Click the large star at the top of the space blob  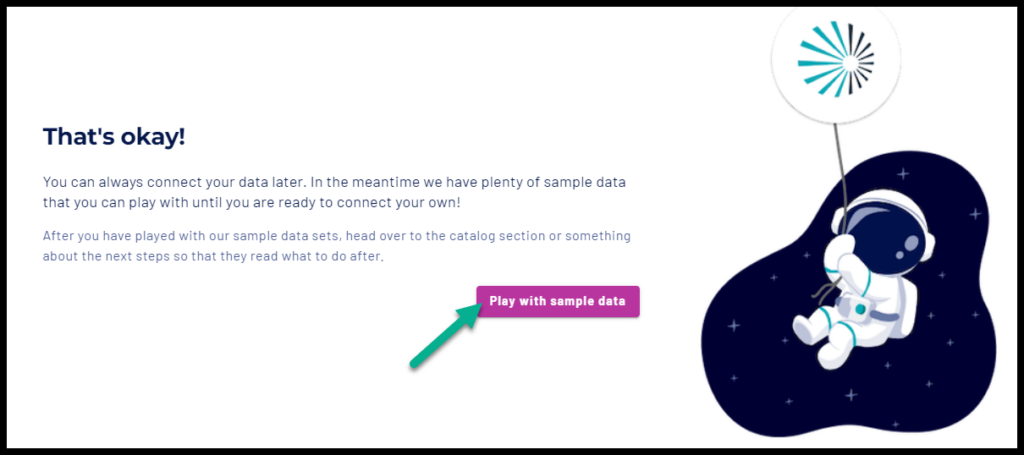pos(903,174)
